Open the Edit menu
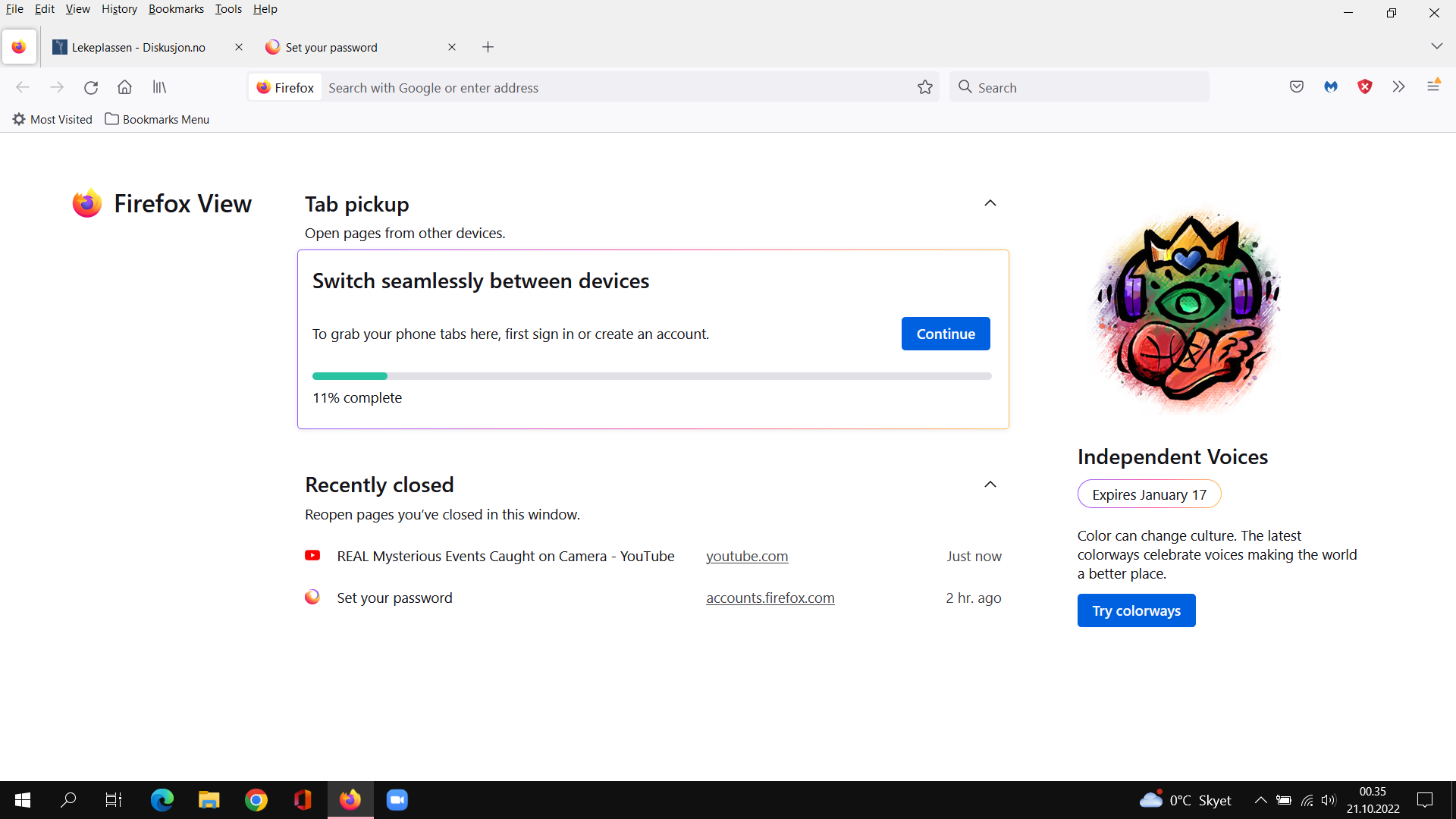 tap(45, 9)
